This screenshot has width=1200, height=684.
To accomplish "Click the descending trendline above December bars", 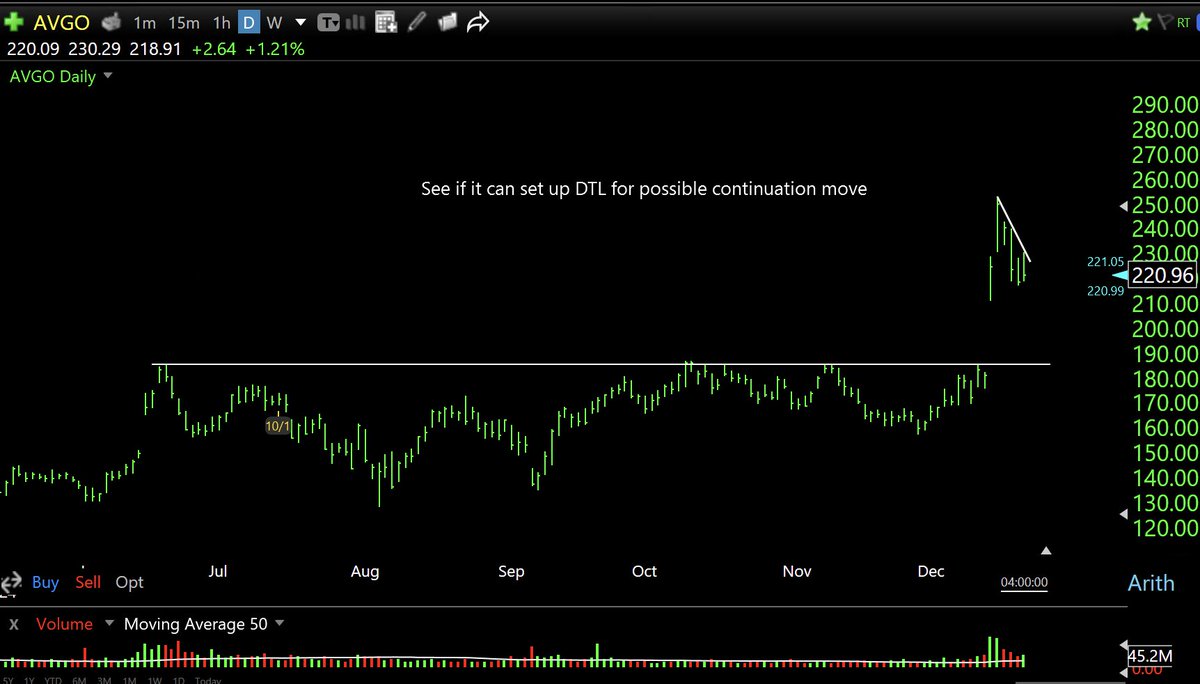I will [x=1014, y=230].
